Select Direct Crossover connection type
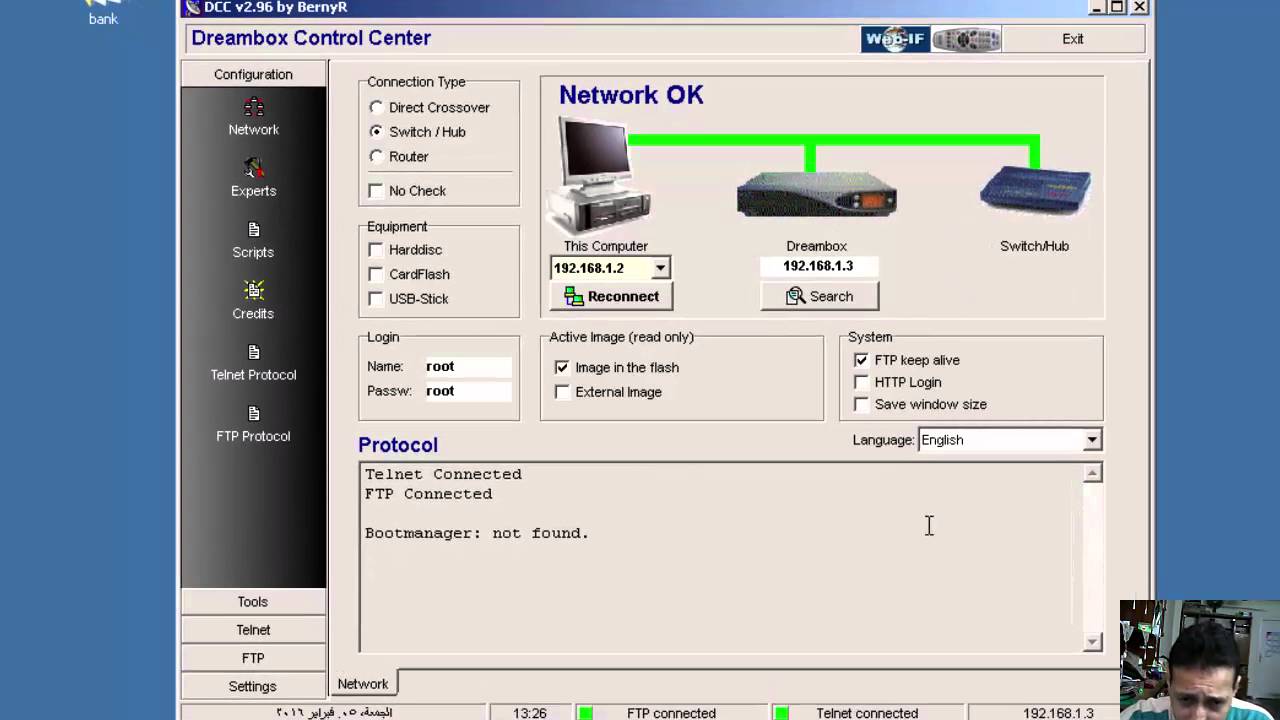 376,107
